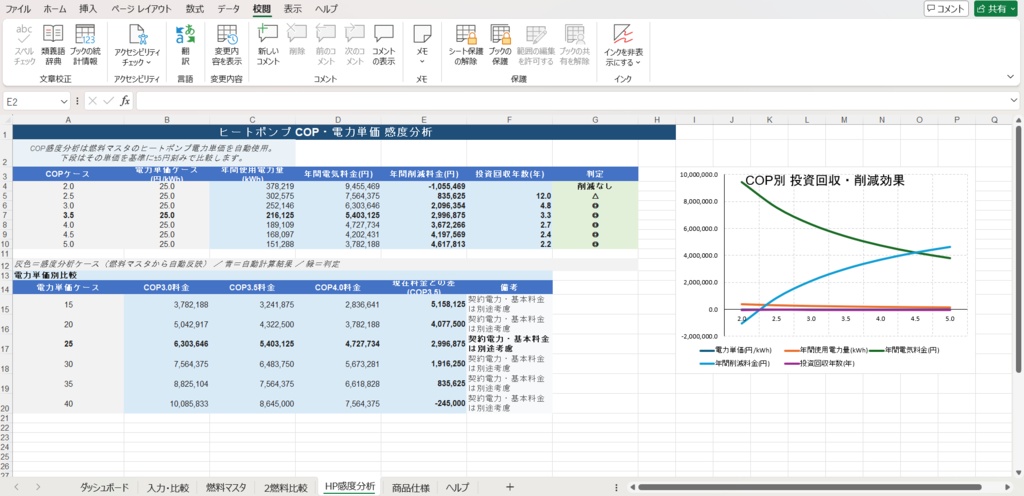Switch to the 挿入 ribbon tab
Image resolution: width=1024 pixels, height=496 pixels.
pyautogui.click(x=88, y=9)
